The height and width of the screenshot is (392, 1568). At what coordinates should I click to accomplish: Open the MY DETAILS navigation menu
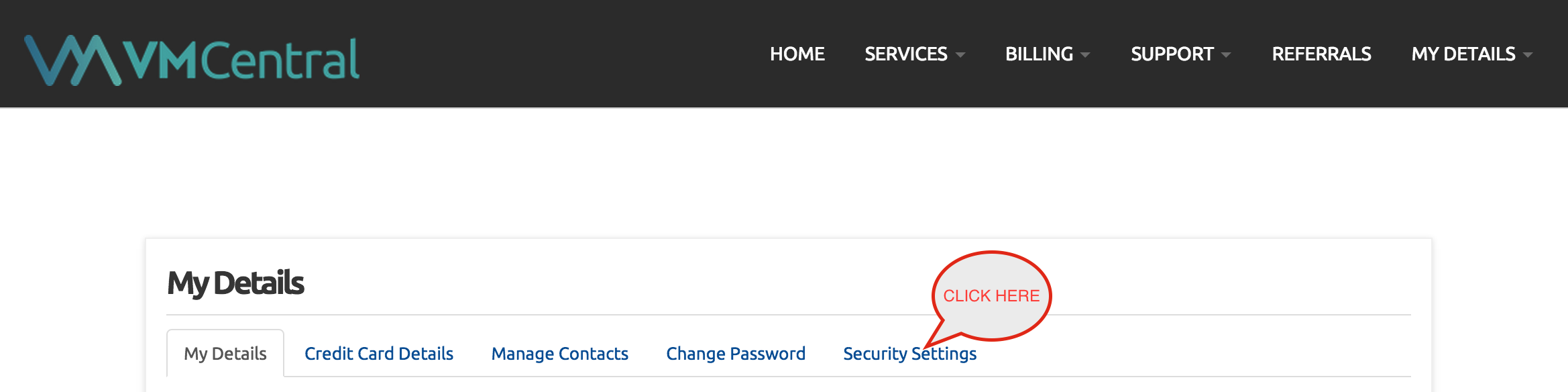[x=1463, y=54]
